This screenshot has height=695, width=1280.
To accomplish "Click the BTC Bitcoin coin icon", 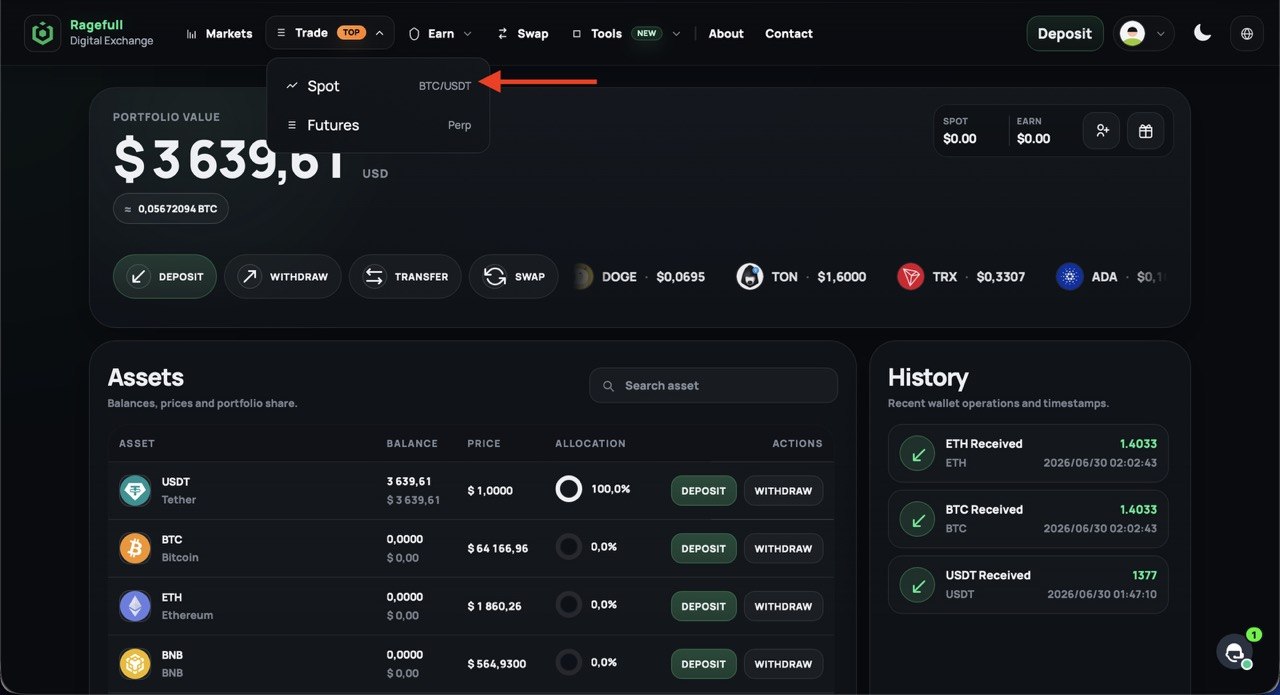I will [x=135, y=548].
